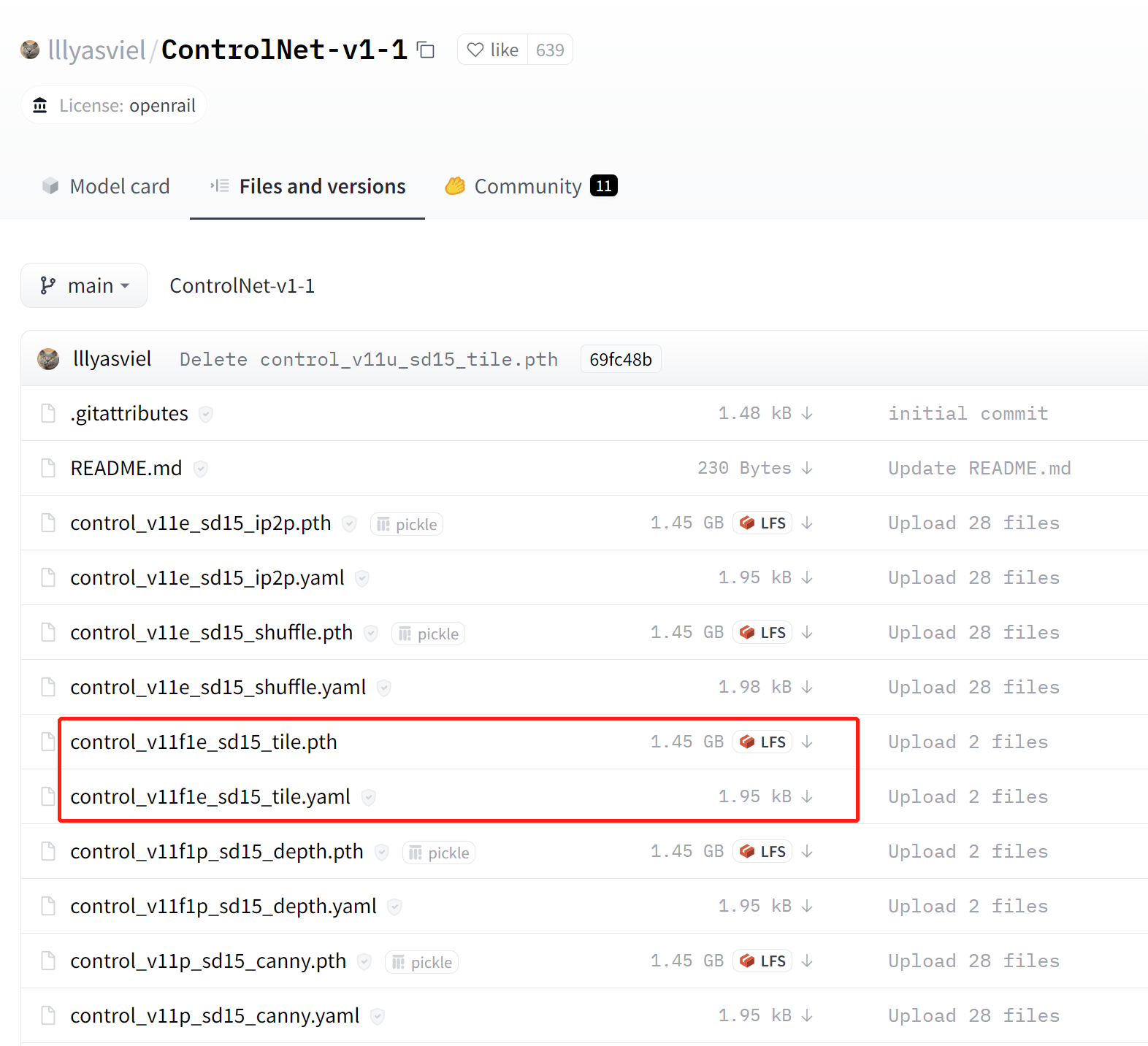The height and width of the screenshot is (1046, 1148).
Task: Like the ControlNet-v1-1 repository
Action: point(493,50)
